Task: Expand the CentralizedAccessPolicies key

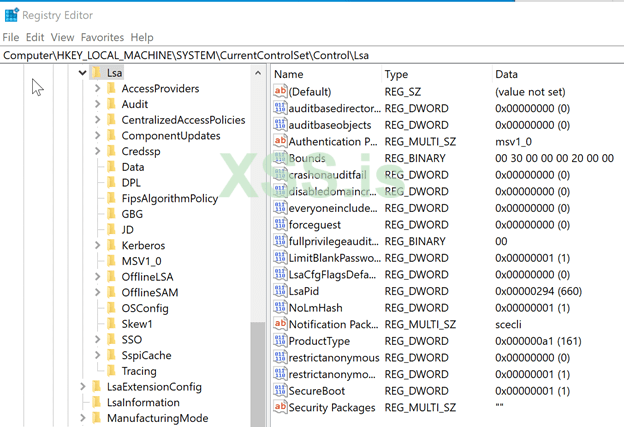Action: (98, 120)
